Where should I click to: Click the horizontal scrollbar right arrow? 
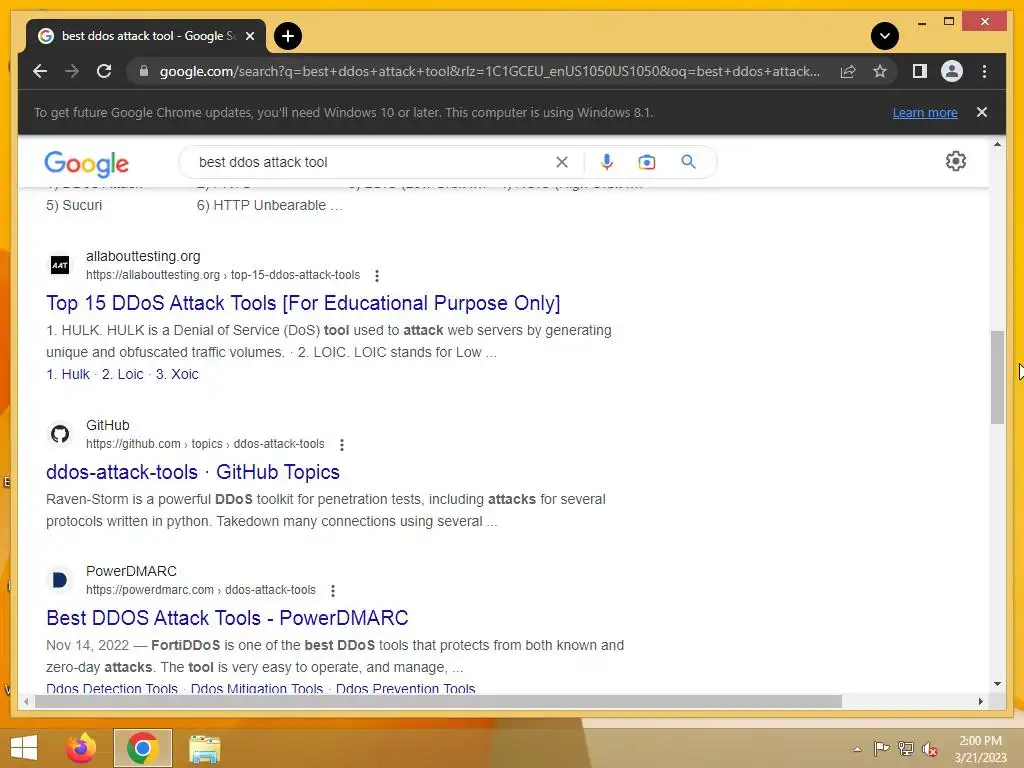coord(981,701)
